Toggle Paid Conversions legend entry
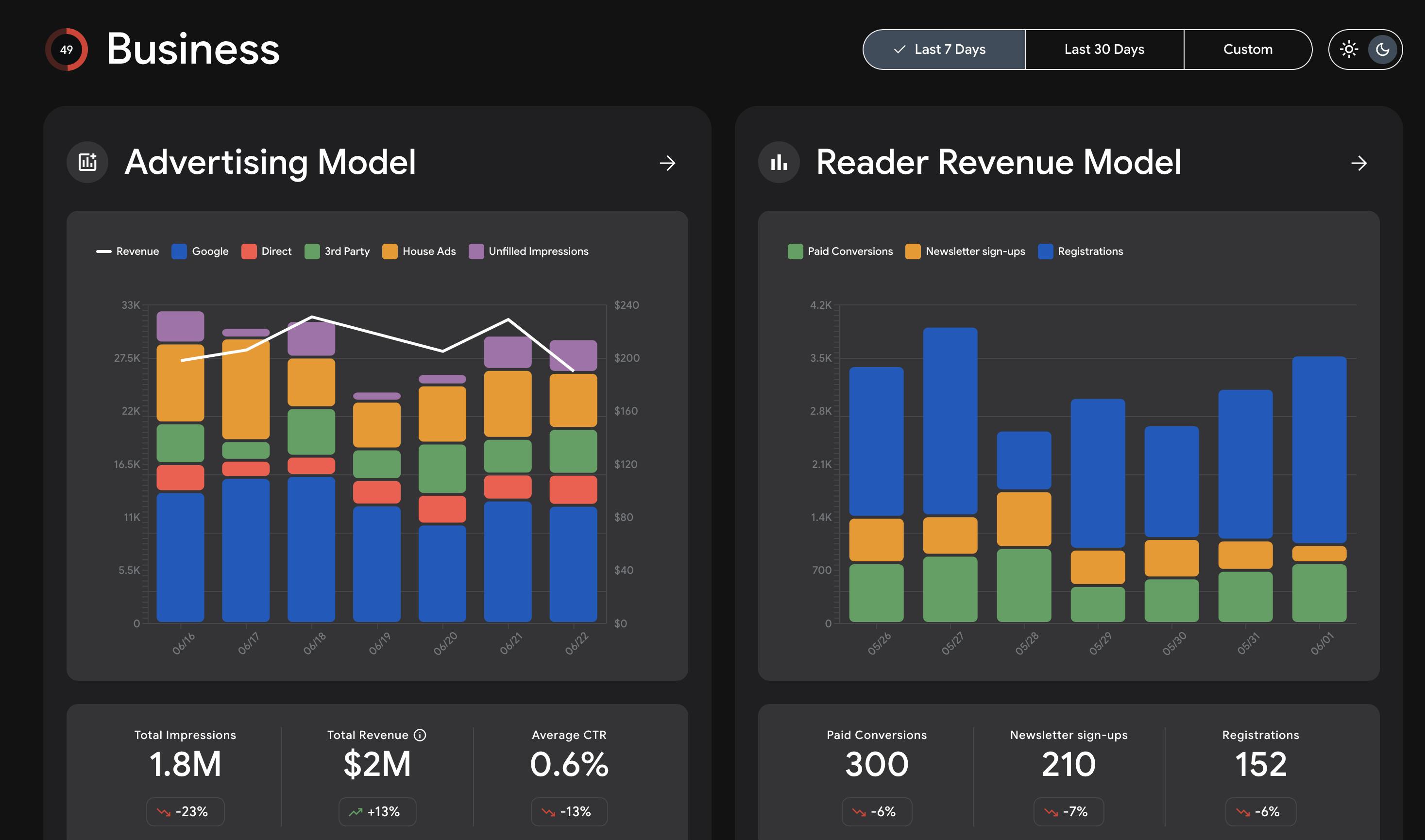Screen dimensions: 1425x840 pos(840,252)
